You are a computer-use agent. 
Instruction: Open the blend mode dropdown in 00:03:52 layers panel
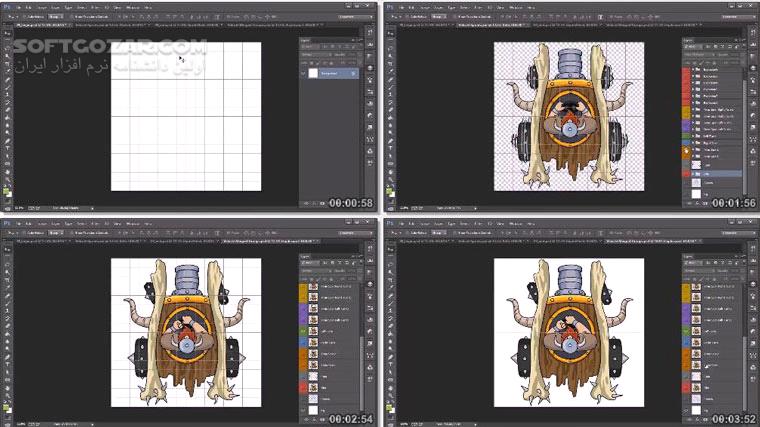click(699, 271)
